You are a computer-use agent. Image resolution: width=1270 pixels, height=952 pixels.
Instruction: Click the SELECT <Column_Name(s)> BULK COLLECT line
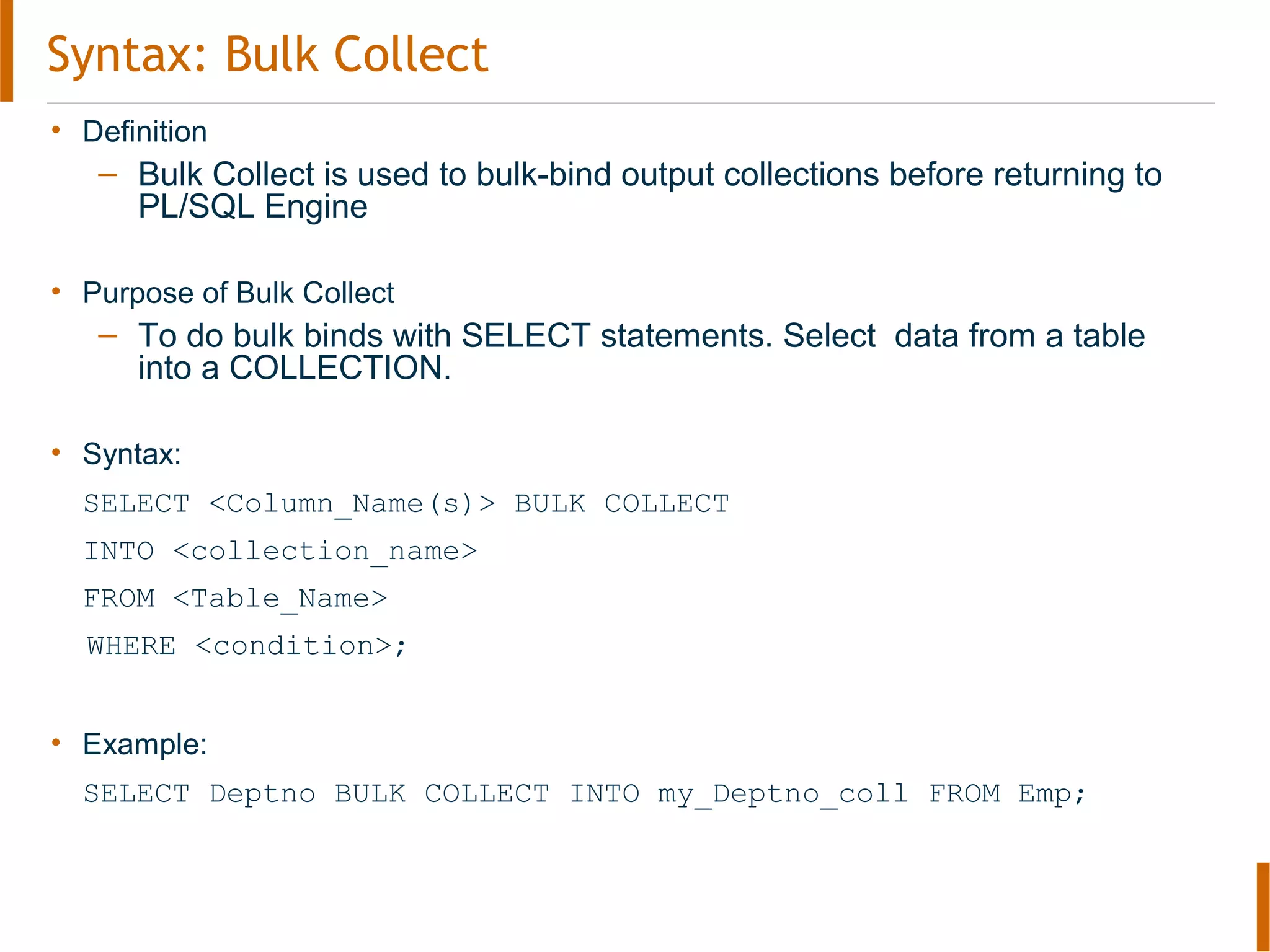(406, 504)
